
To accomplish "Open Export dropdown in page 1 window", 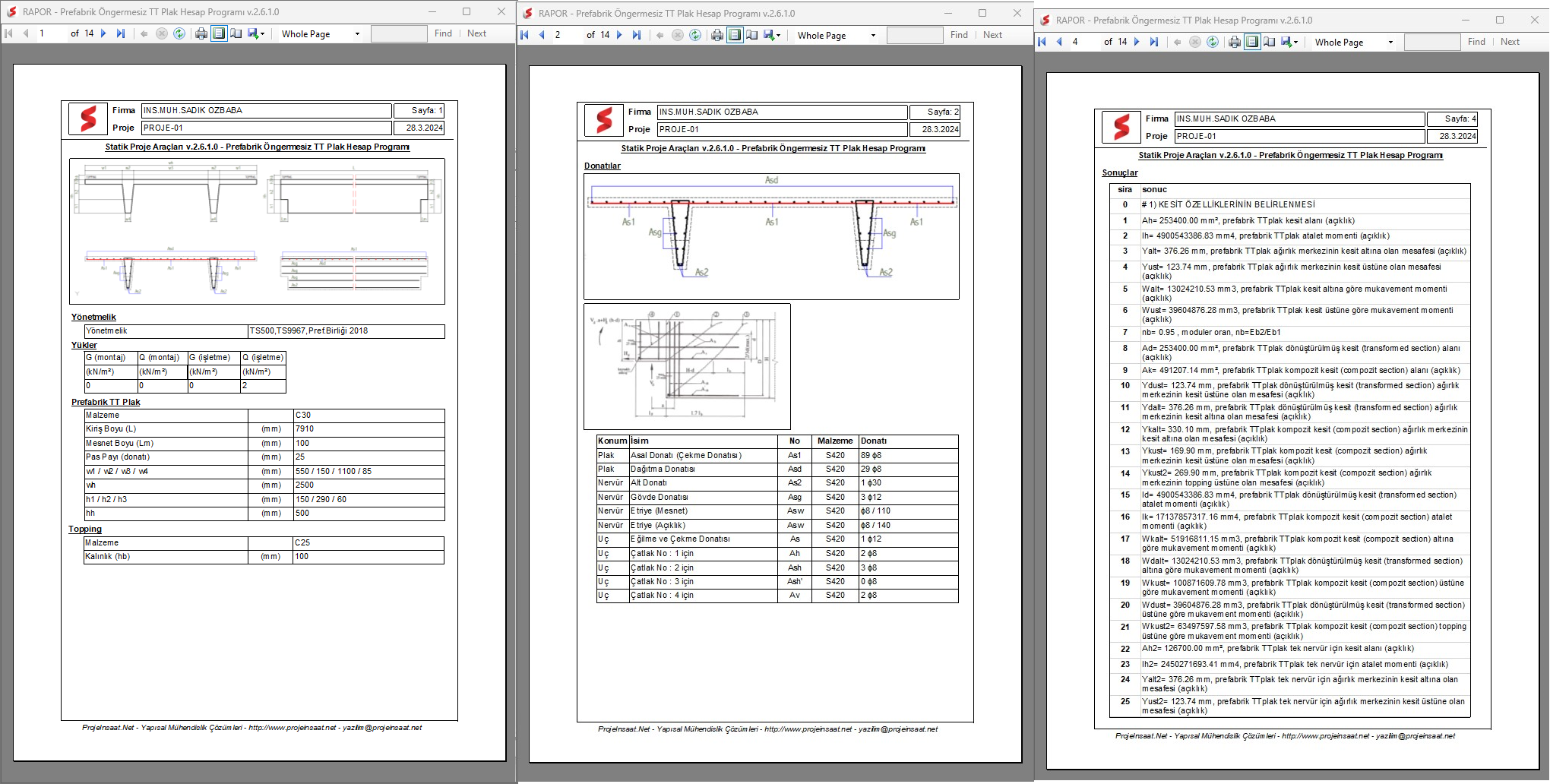I will coord(256,33).
